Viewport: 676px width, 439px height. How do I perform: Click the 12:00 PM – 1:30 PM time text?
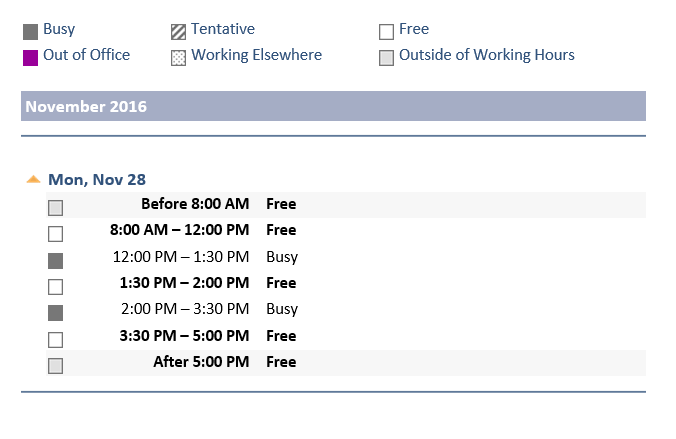point(181,257)
